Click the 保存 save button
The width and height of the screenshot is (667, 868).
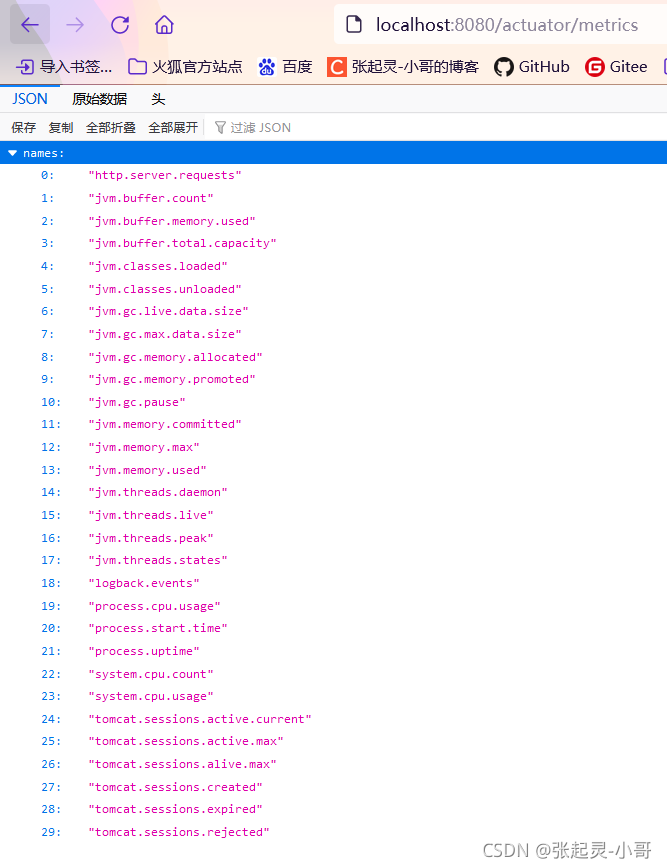point(23,127)
